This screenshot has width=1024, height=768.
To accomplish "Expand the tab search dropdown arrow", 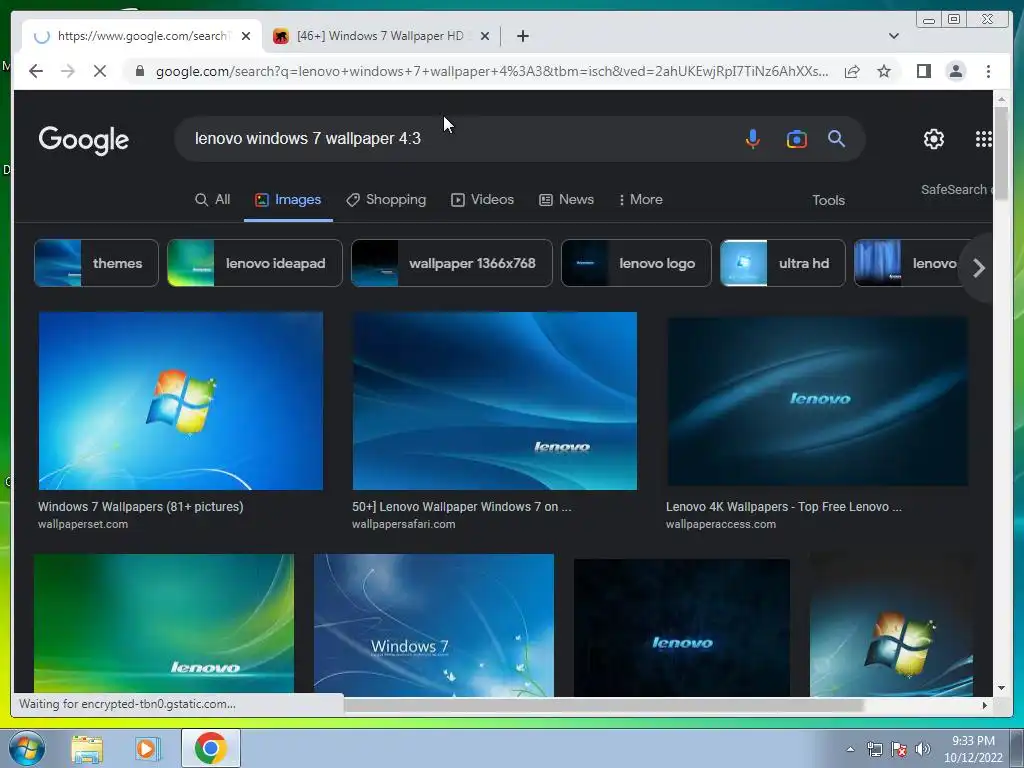I will click(893, 36).
